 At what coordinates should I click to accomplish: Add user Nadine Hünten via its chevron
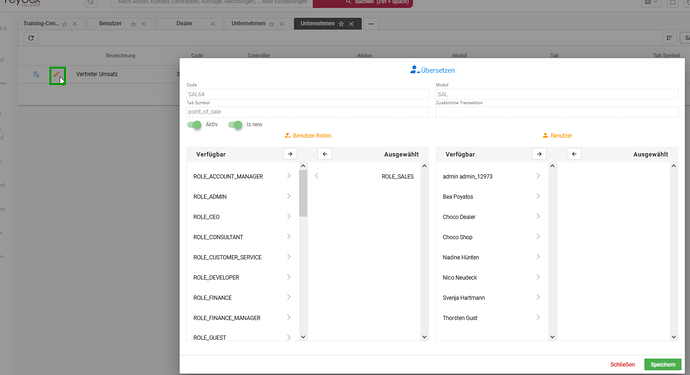click(538, 257)
